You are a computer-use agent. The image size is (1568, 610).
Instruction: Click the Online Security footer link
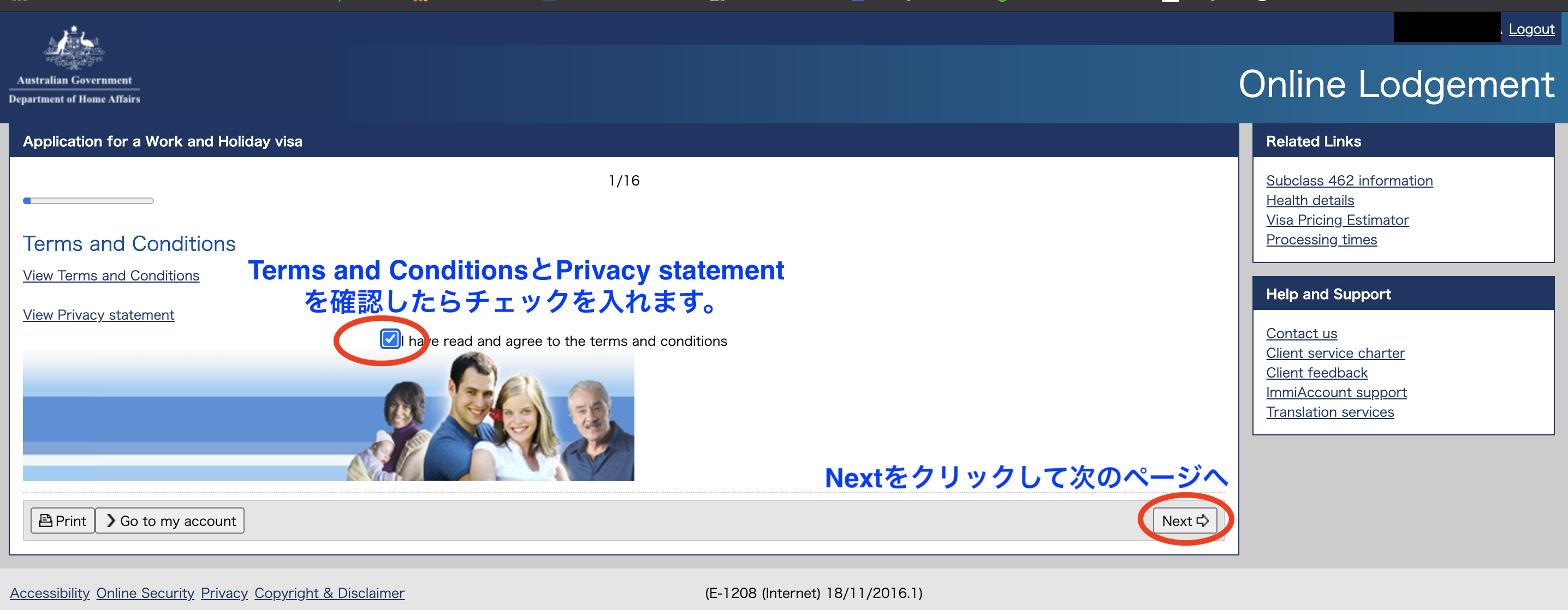pos(145,593)
